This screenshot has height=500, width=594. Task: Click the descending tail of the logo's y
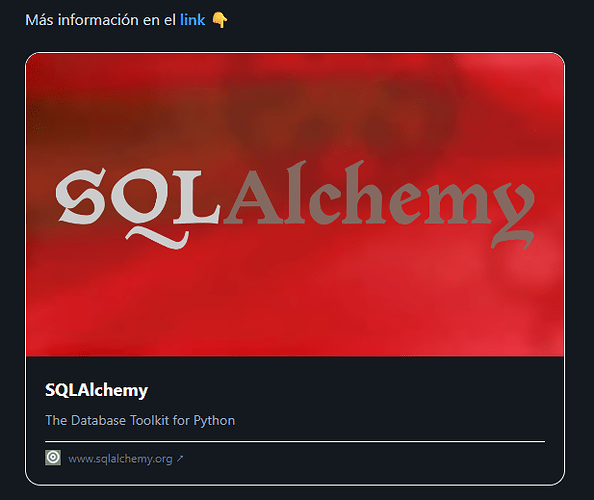pos(512,237)
